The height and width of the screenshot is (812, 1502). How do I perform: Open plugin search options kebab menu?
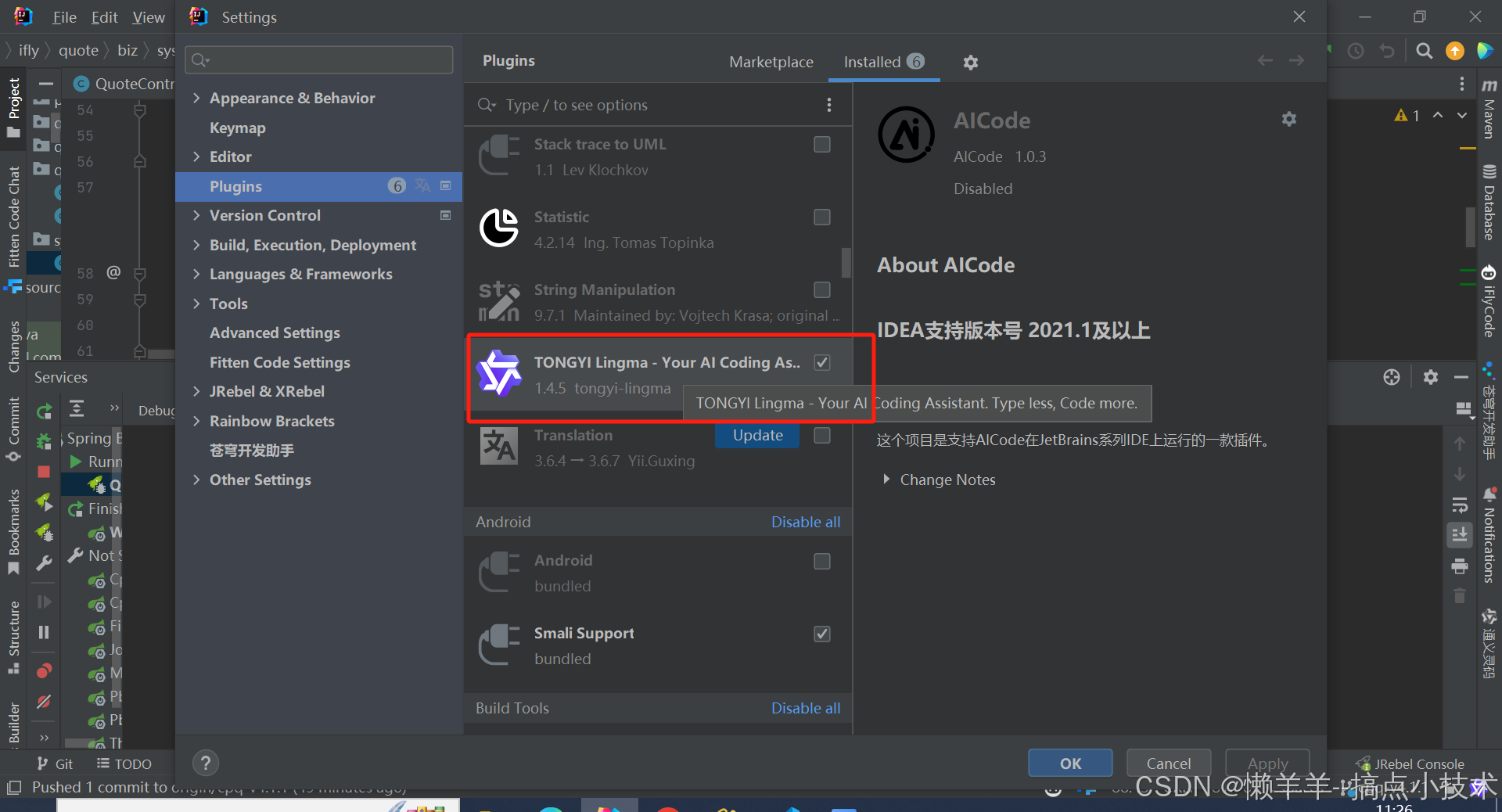(x=829, y=105)
